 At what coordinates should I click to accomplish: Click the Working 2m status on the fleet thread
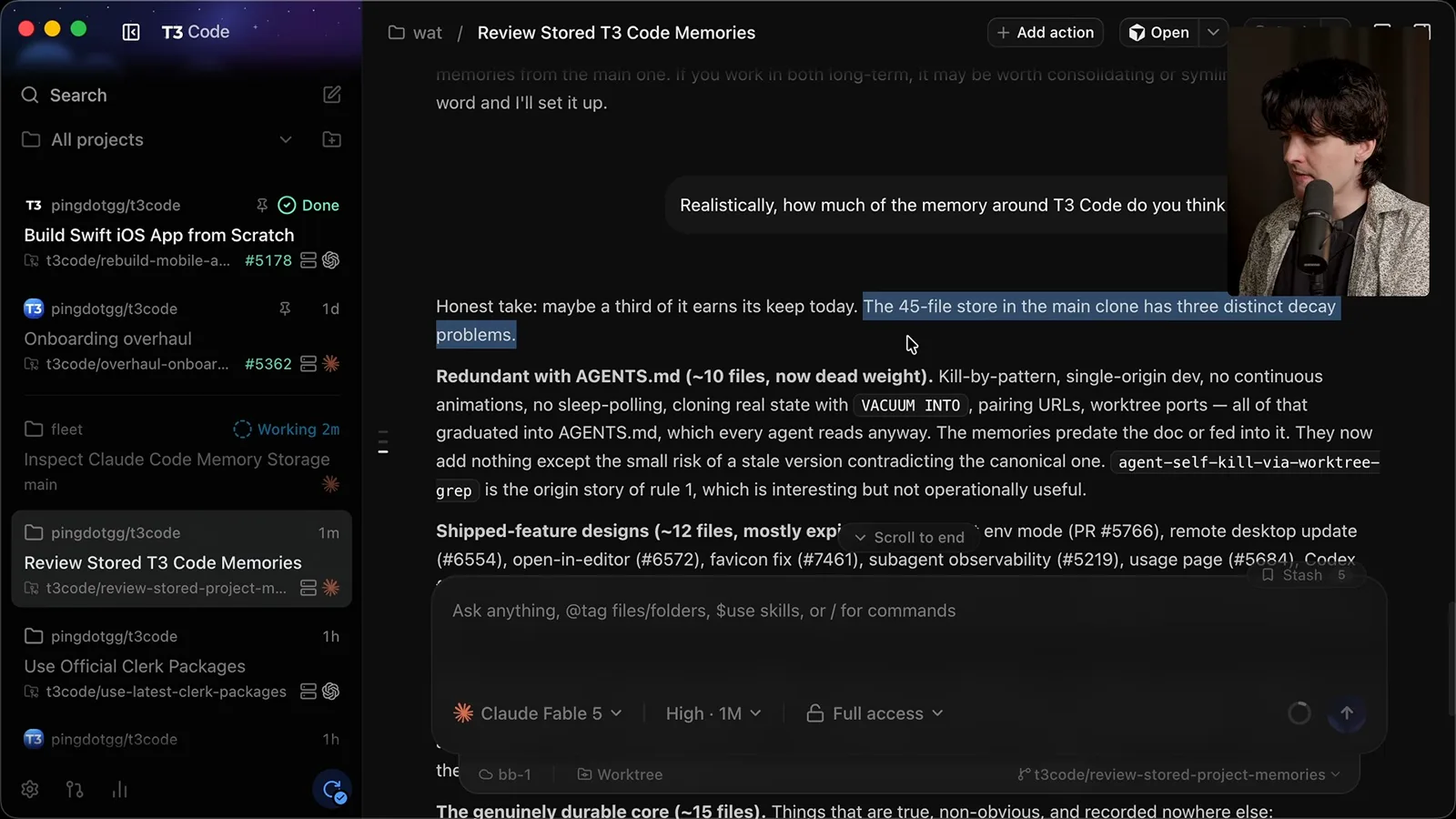(287, 429)
